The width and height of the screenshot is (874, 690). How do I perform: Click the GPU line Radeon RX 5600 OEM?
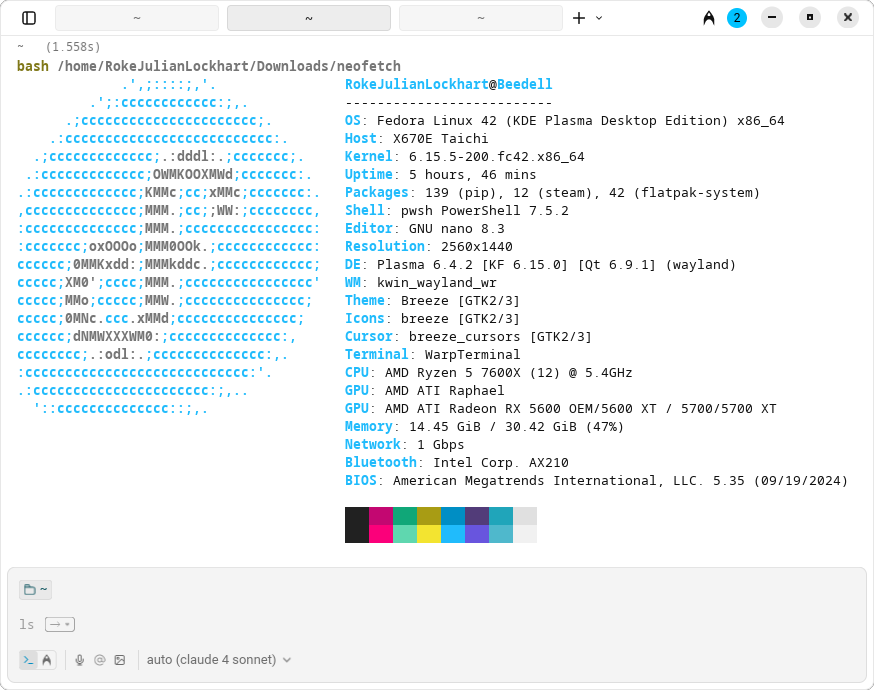[561, 409]
